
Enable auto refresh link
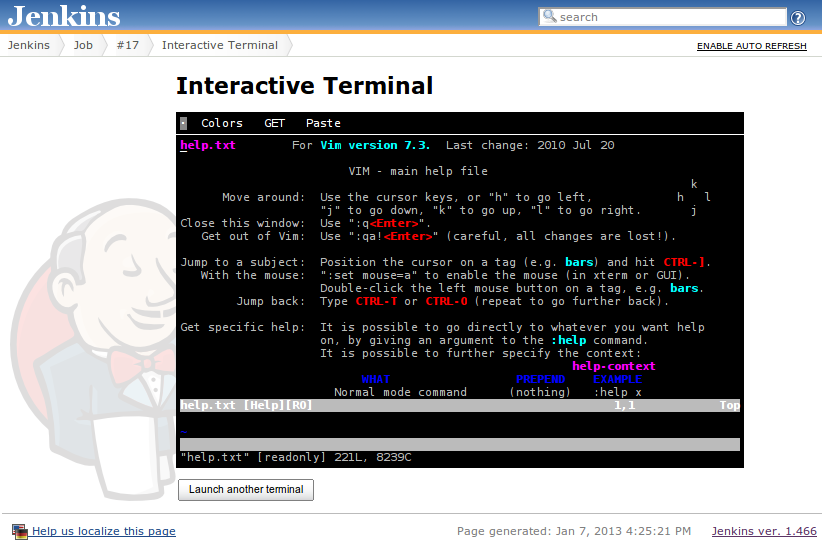(x=751, y=46)
